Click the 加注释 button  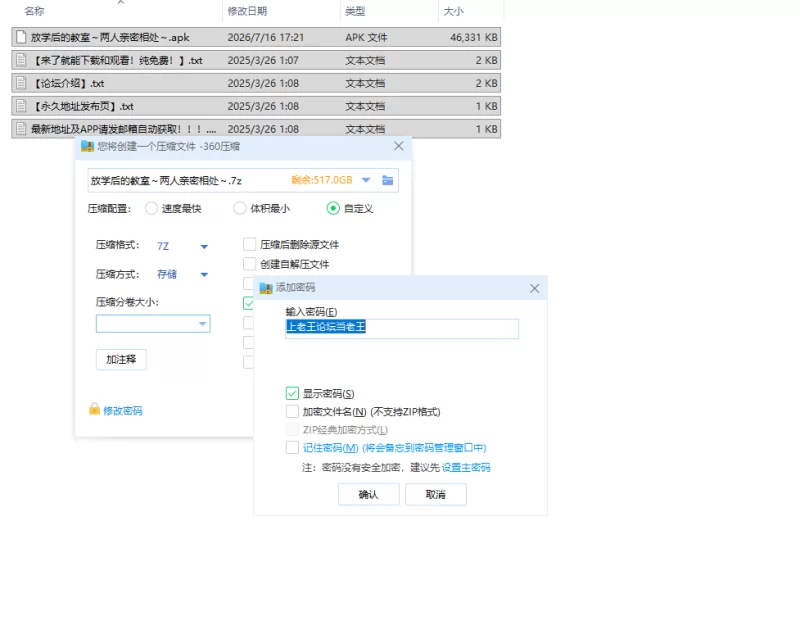(121, 359)
